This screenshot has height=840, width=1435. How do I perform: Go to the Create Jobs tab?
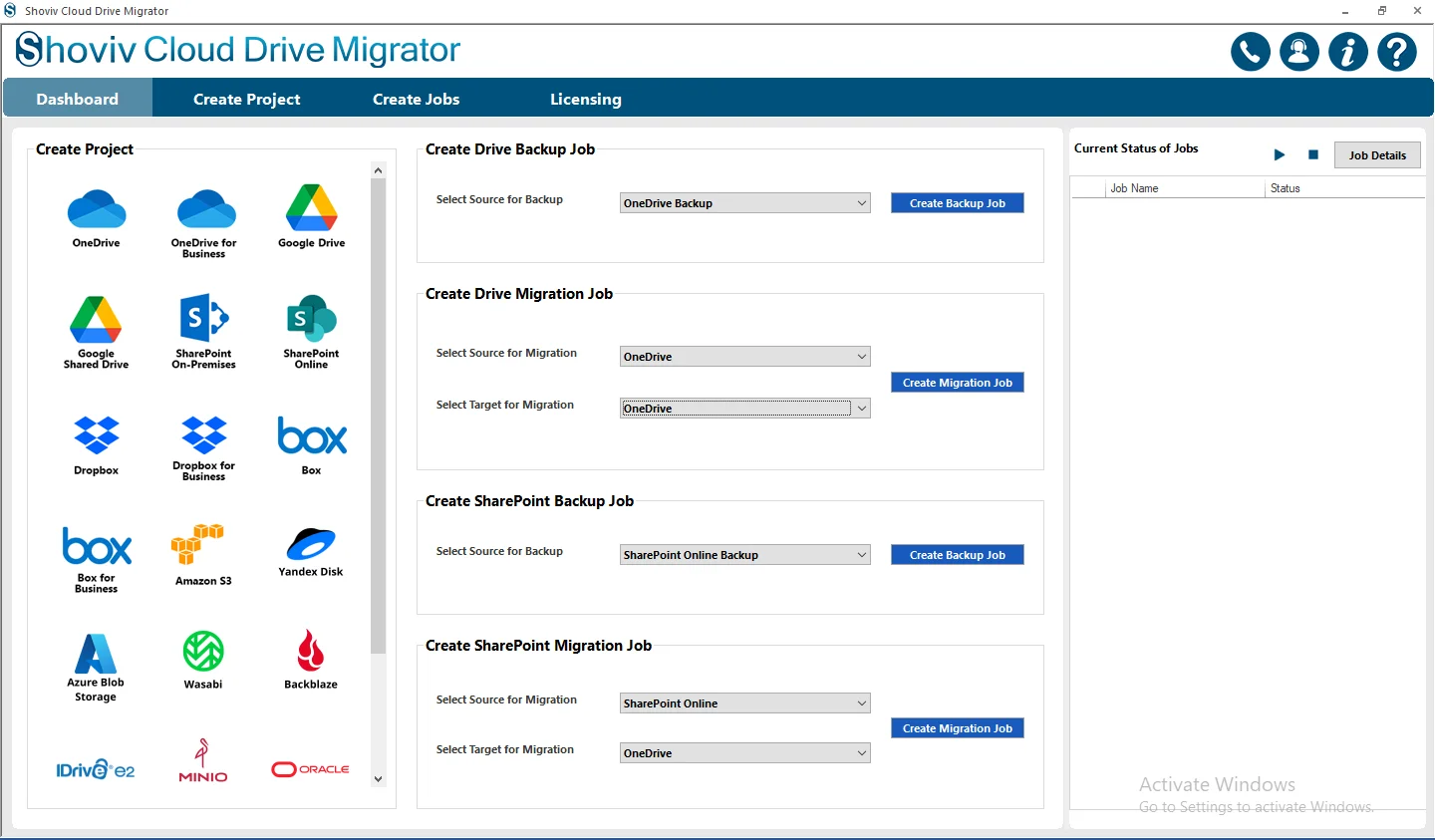click(x=417, y=99)
